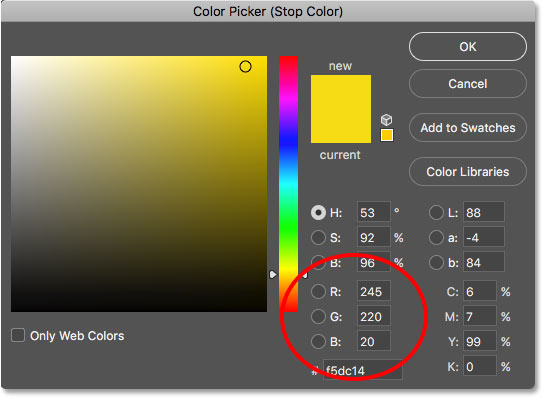Click the "current" label below swatch
Viewport: 543px width, 398px height.
(340, 155)
